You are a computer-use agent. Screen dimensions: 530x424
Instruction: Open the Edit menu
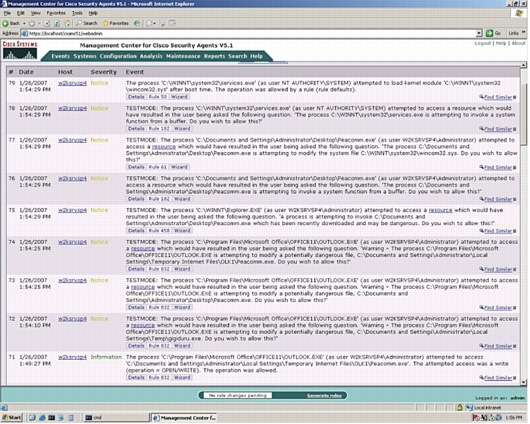click(21, 13)
